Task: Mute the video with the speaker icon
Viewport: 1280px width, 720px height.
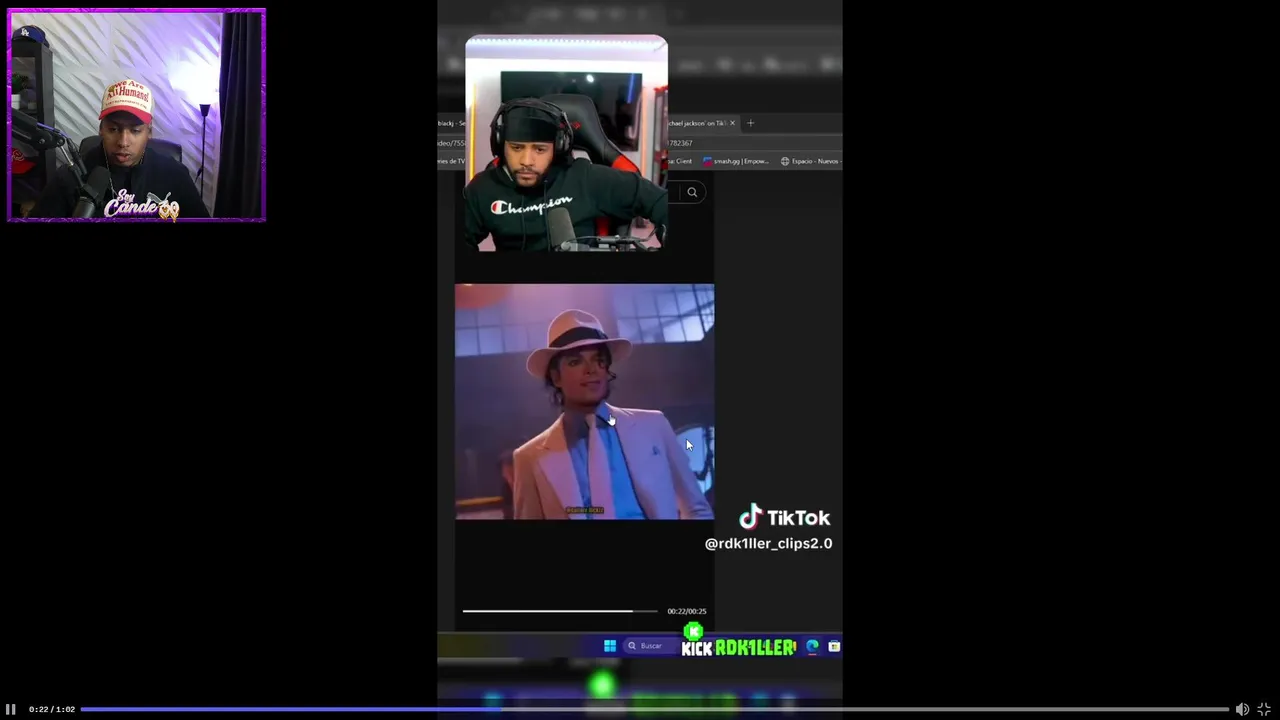Action: tap(1242, 709)
